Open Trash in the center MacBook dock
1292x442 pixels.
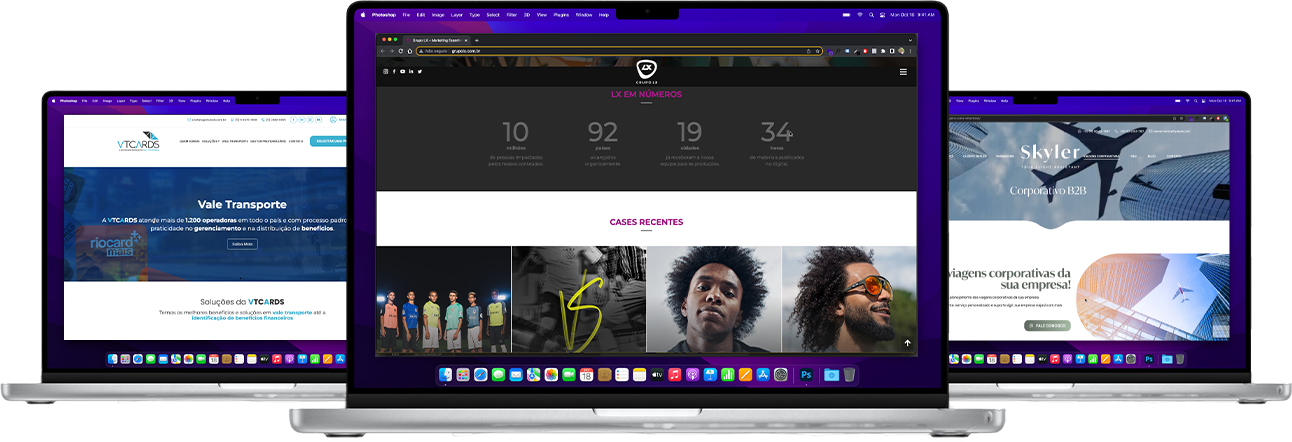[x=849, y=375]
